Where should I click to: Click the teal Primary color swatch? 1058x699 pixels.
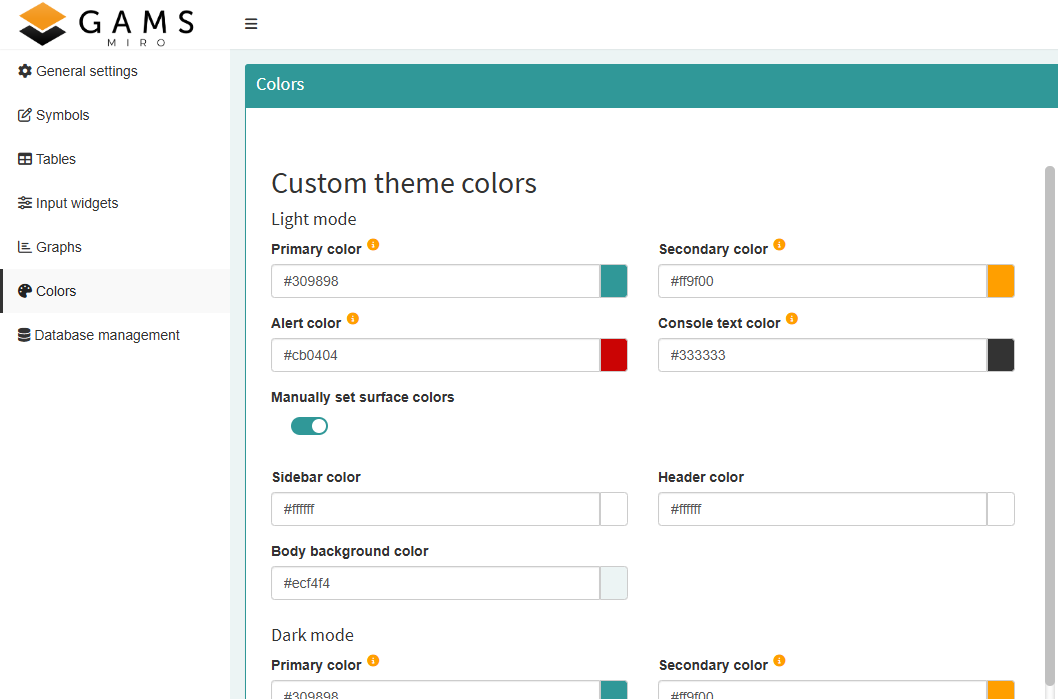614,281
